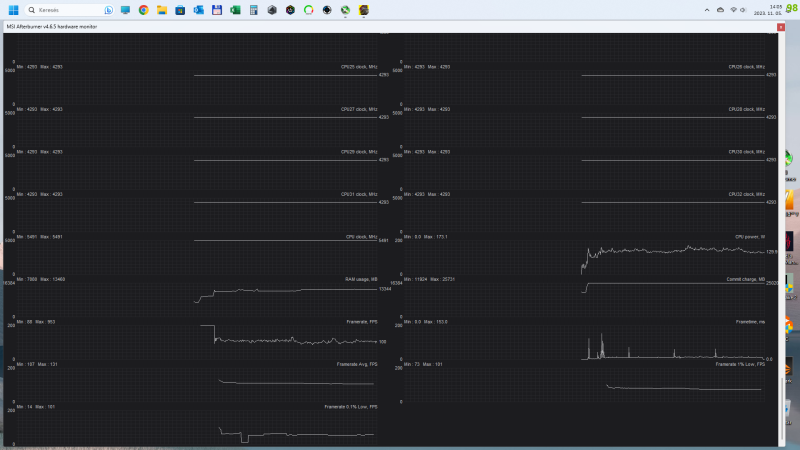Click the Keresés taskbar search field
Screen dimensions: 800x450
pos(69,10)
